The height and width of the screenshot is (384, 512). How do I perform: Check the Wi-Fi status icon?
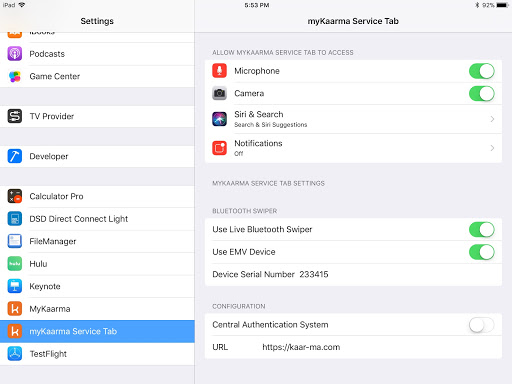click(x=22, y=5)
